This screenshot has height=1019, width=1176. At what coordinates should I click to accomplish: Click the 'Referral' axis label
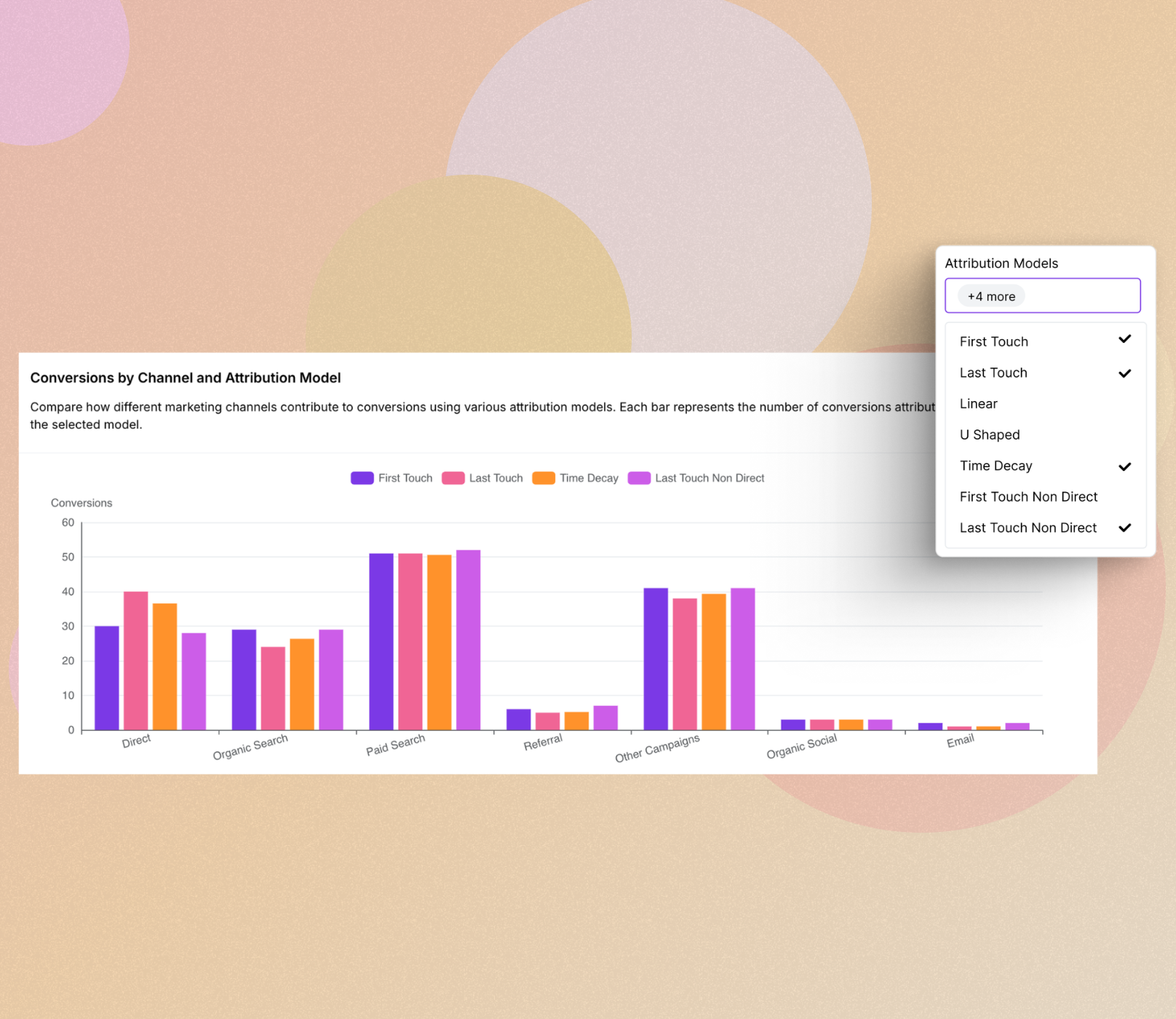(x=543, y=742)
